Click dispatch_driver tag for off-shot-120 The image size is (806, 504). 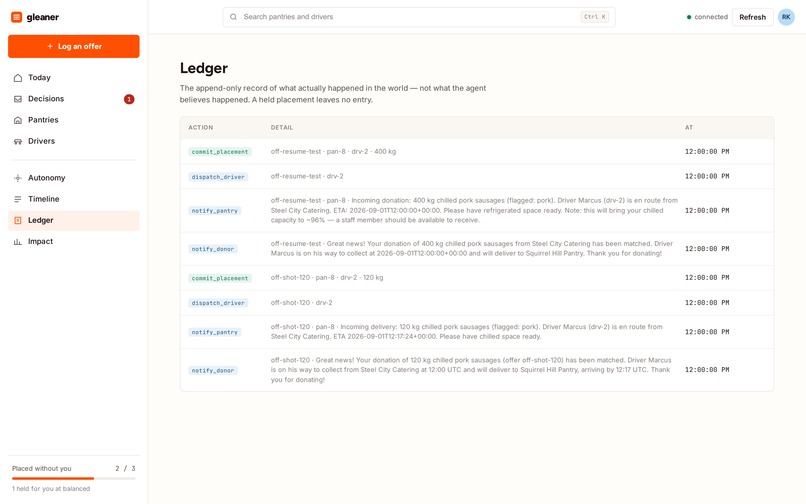(218, 303)
